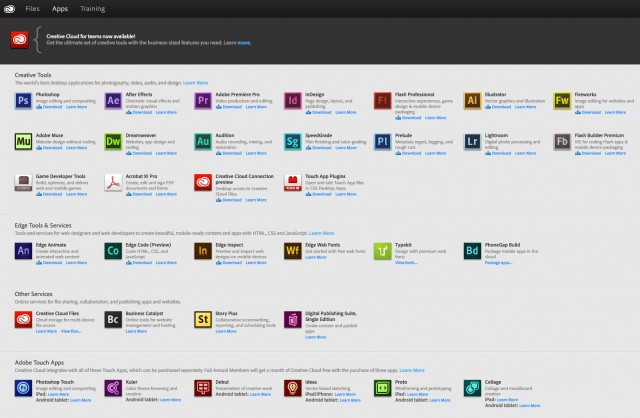
Task: Click the Creative Cloud for teams banner icon
Action: 19,39
